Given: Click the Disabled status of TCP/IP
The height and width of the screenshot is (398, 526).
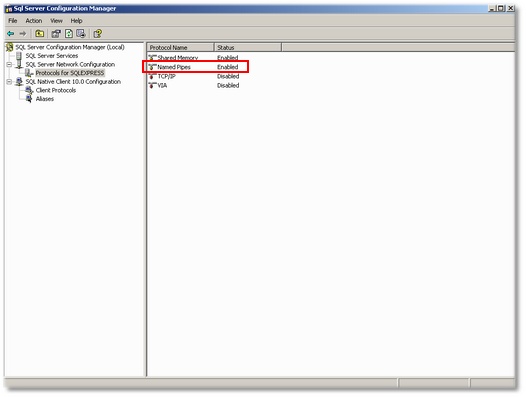Looking at the screenshot, I should click(228, 76).
